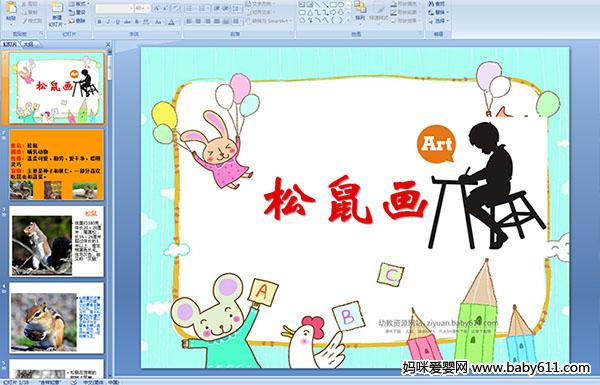The image size is (600, 385).
Task: Click the Replace button
Action: [438, 12]
